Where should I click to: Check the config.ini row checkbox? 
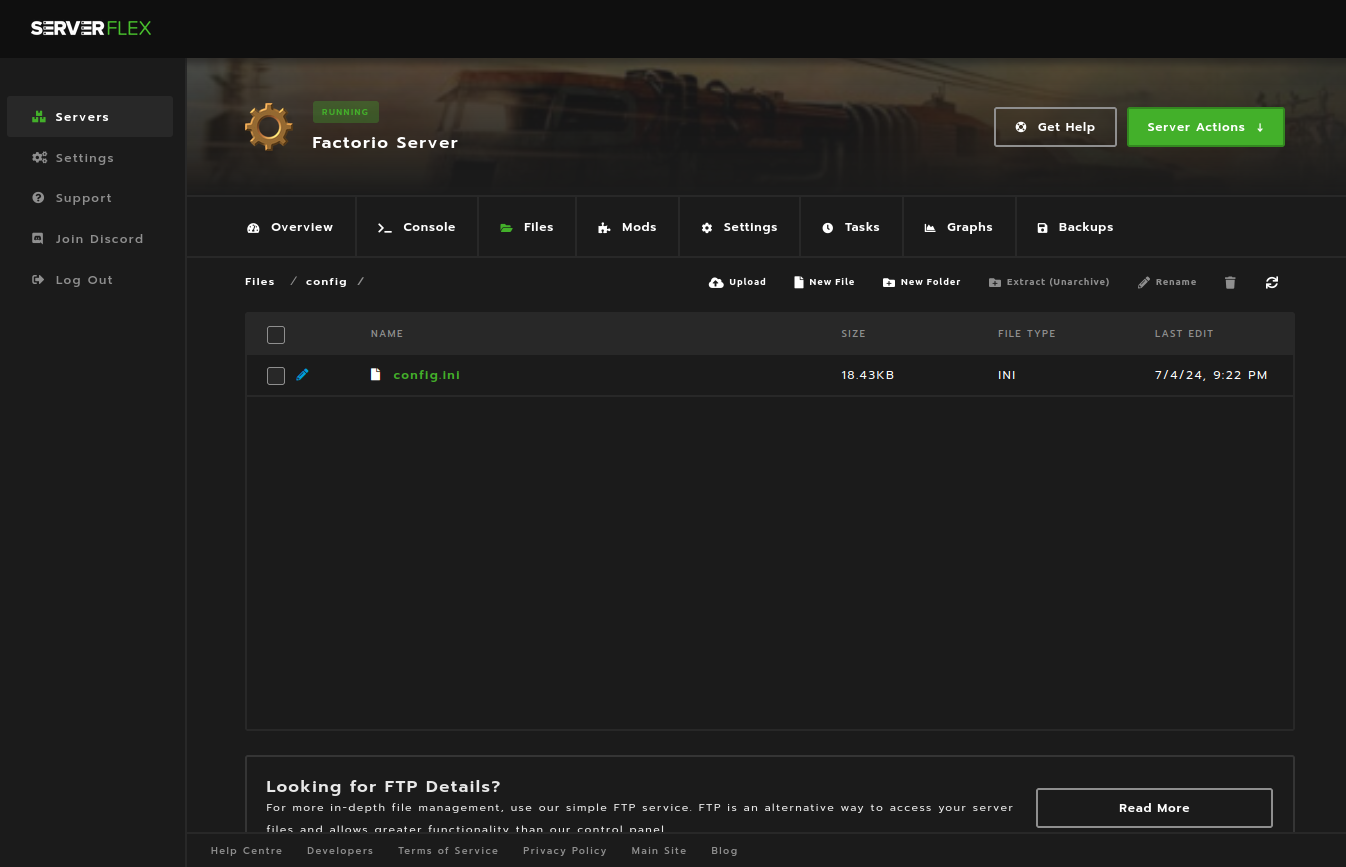click(x=276, y=376)
